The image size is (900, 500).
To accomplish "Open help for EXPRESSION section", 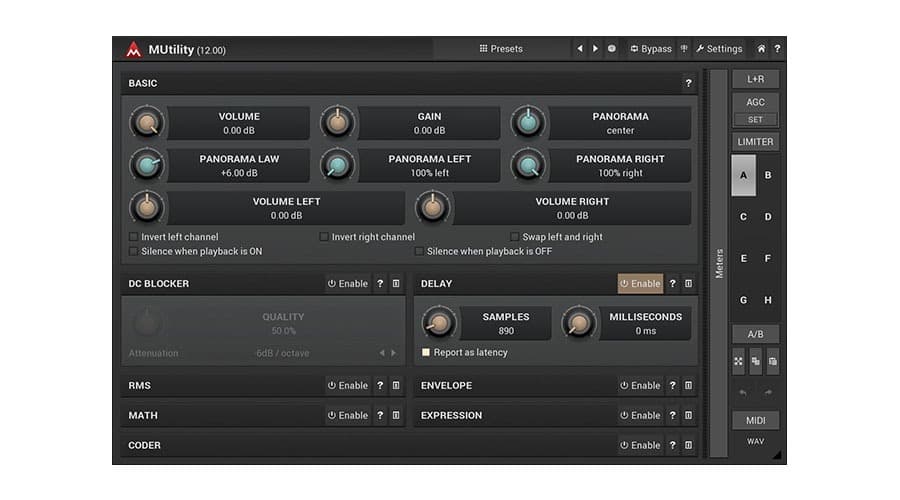I will 673,416.
